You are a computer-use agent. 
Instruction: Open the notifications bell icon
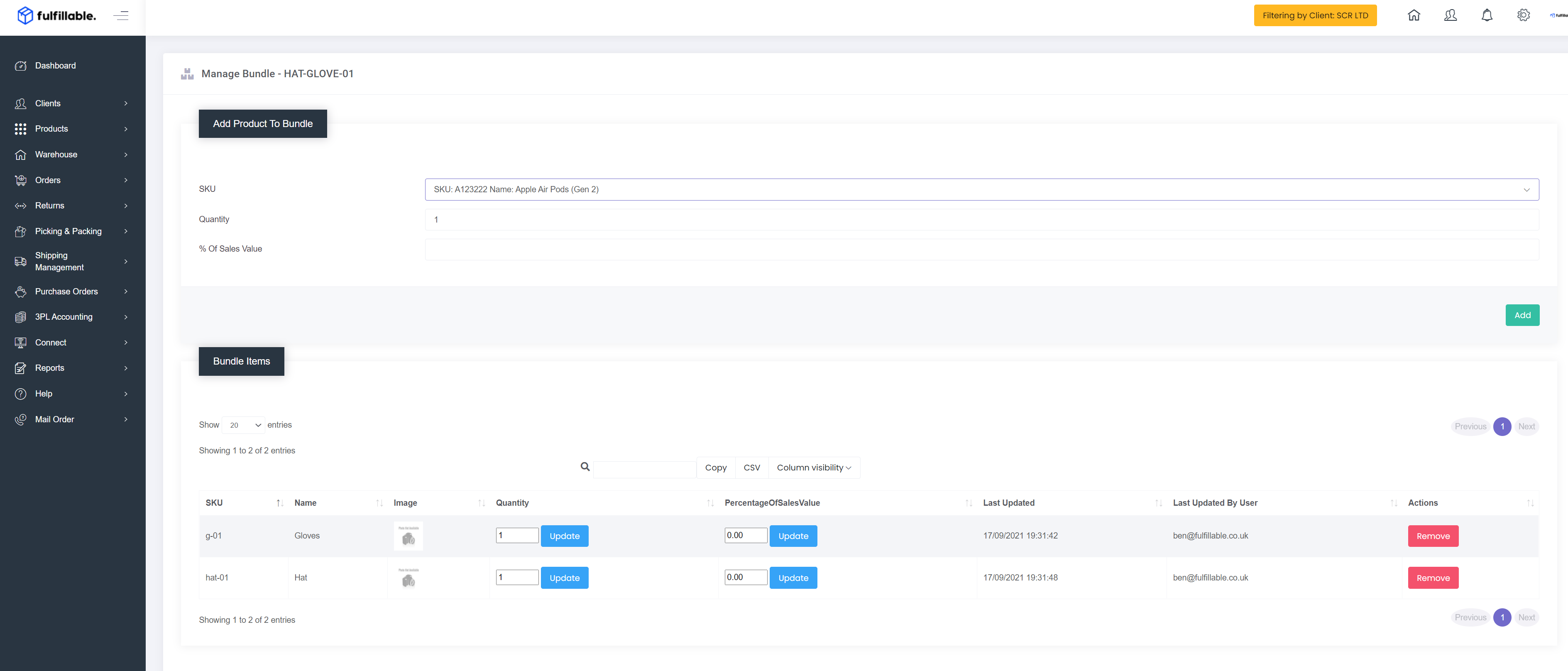click(1487, 15)
